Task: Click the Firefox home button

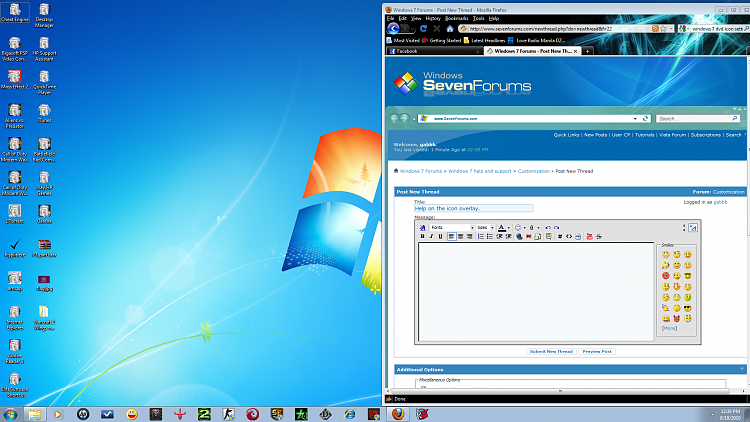Action: tap(450, 29)
